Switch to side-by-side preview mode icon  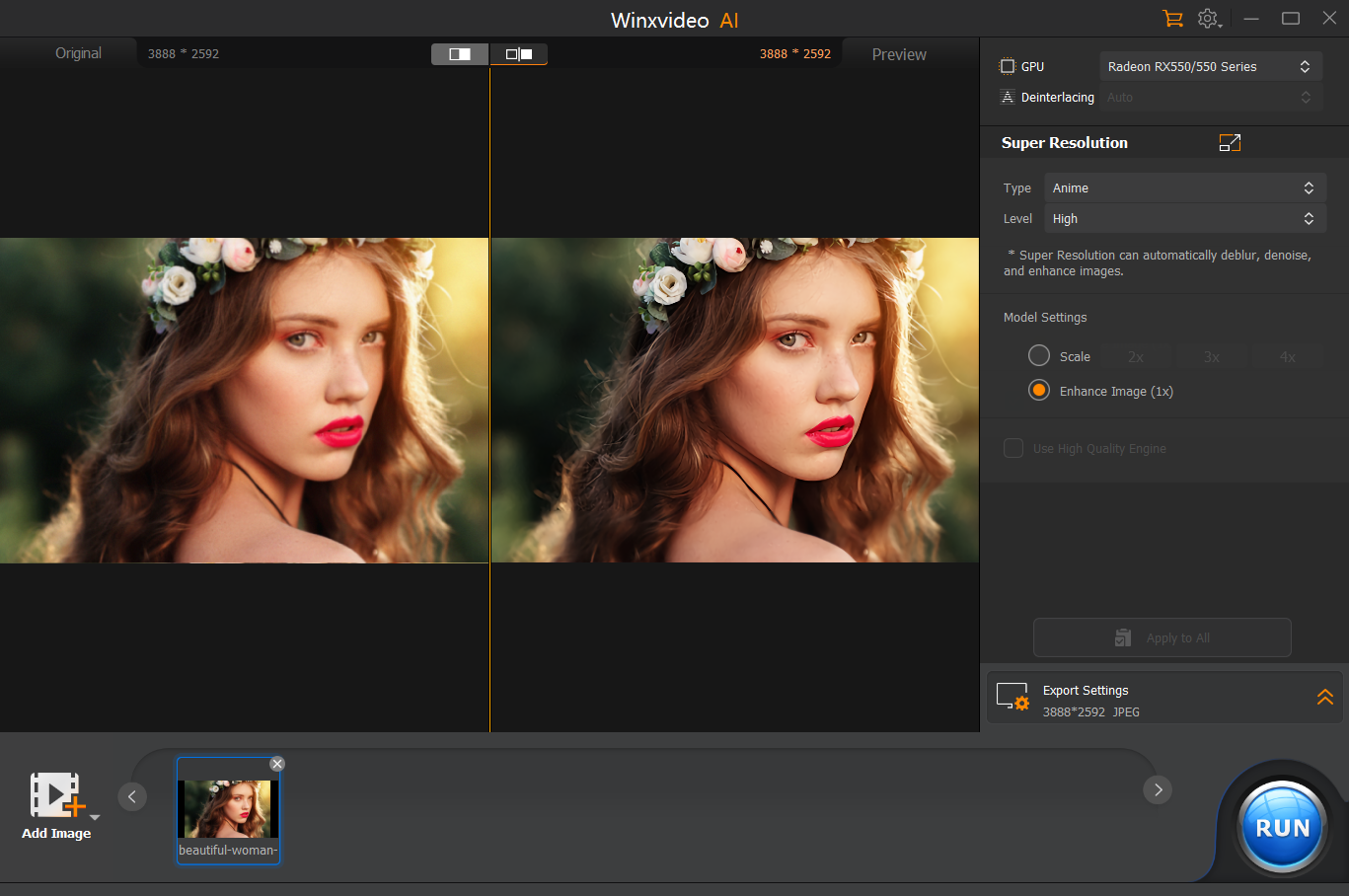click(x=517, y=54)
